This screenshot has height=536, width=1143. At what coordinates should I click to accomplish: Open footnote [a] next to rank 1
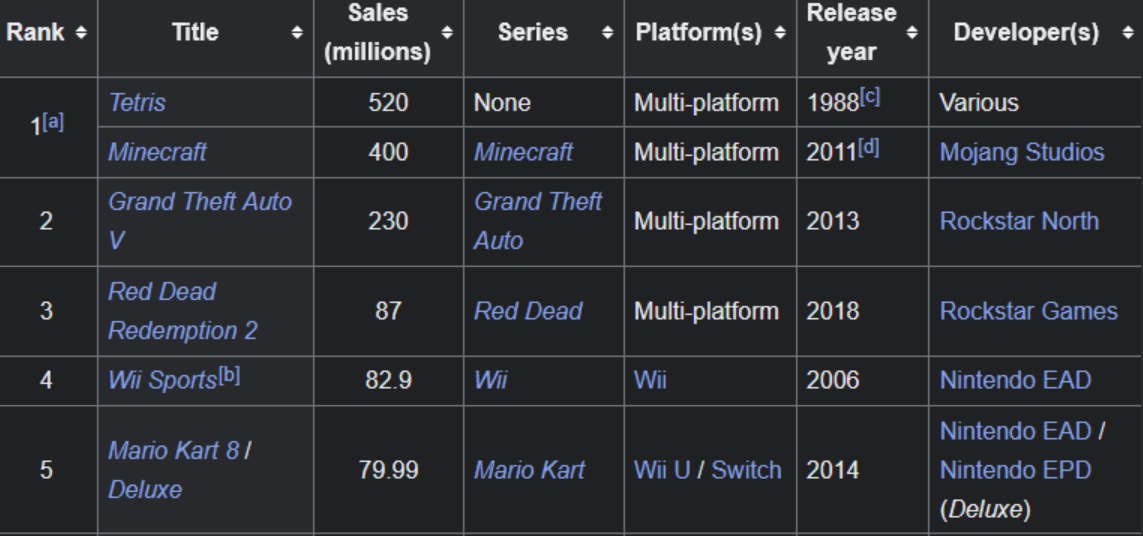coord(52,122)
